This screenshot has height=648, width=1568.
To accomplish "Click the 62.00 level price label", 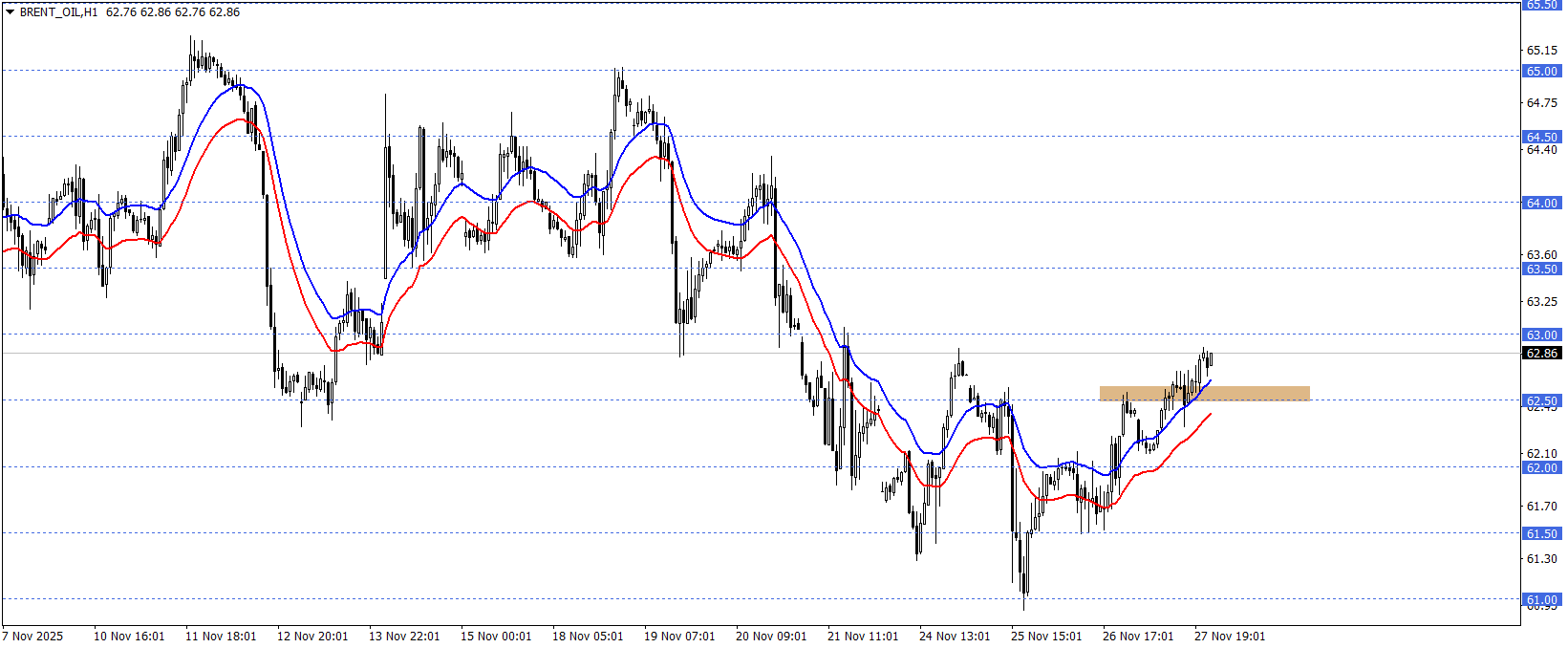I will pyautogui.click(x=1541, y=467).
